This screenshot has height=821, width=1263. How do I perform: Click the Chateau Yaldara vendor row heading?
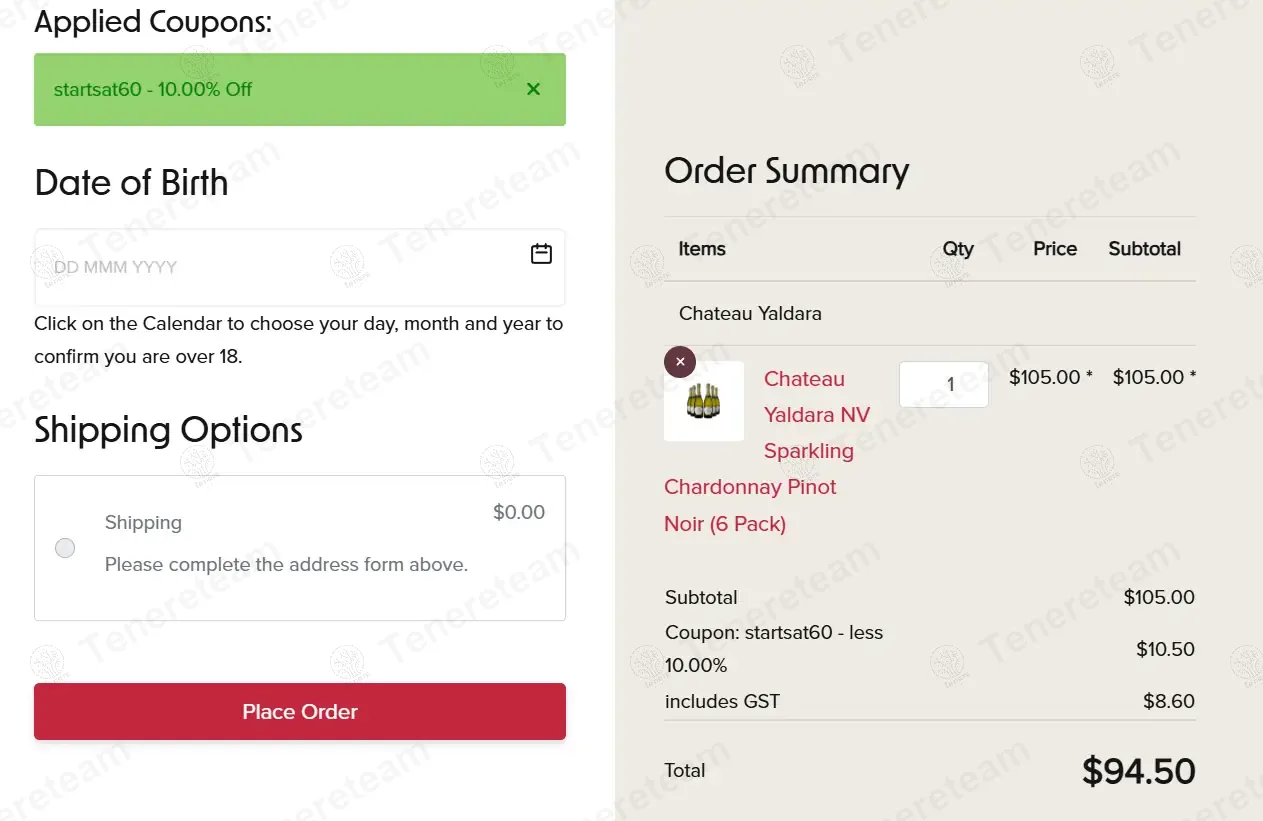(x=750, y=313)
